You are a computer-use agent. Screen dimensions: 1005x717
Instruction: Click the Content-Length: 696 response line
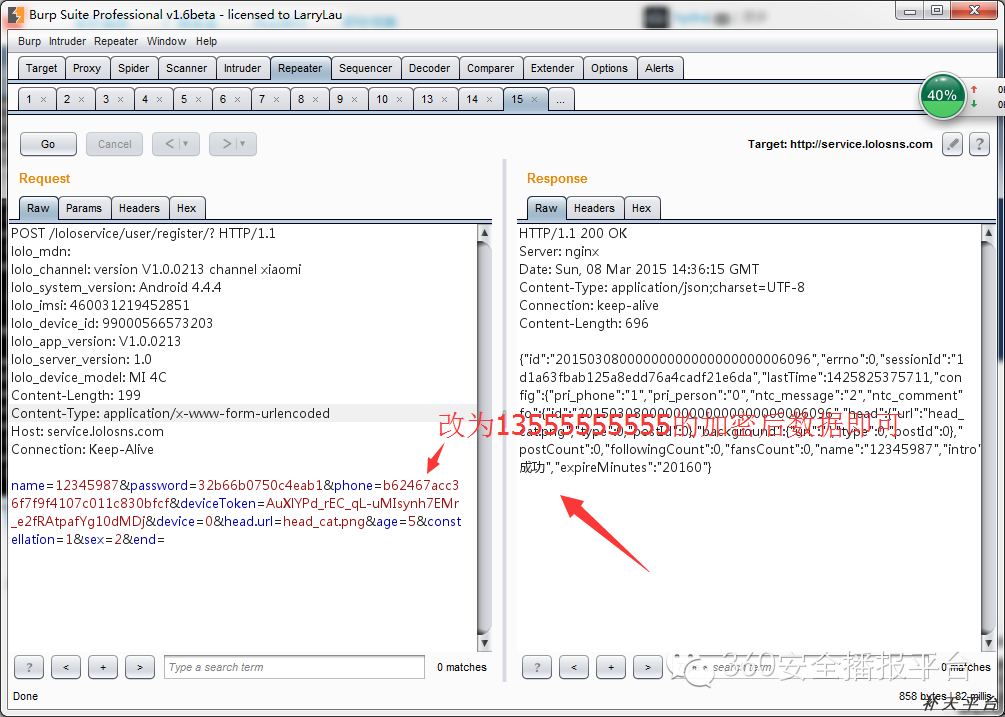pyautogui.click(x=584, y=323)
